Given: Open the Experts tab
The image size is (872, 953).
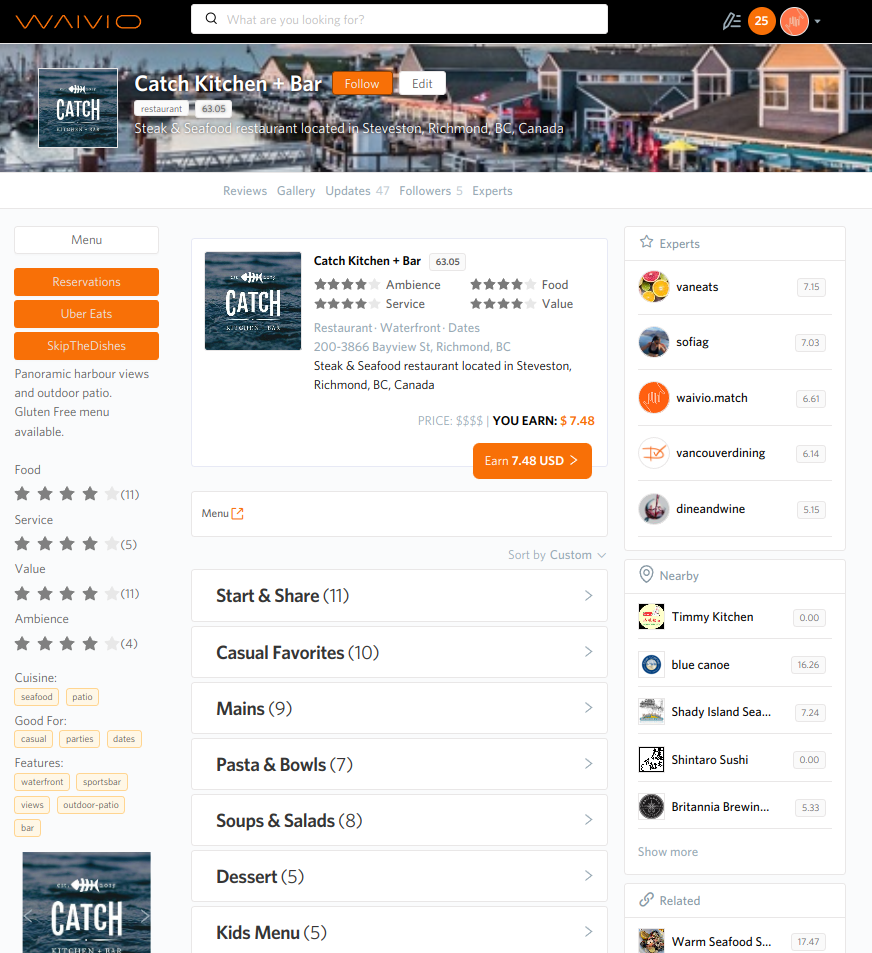Looking at the screenshot, I should click(492, 191).
